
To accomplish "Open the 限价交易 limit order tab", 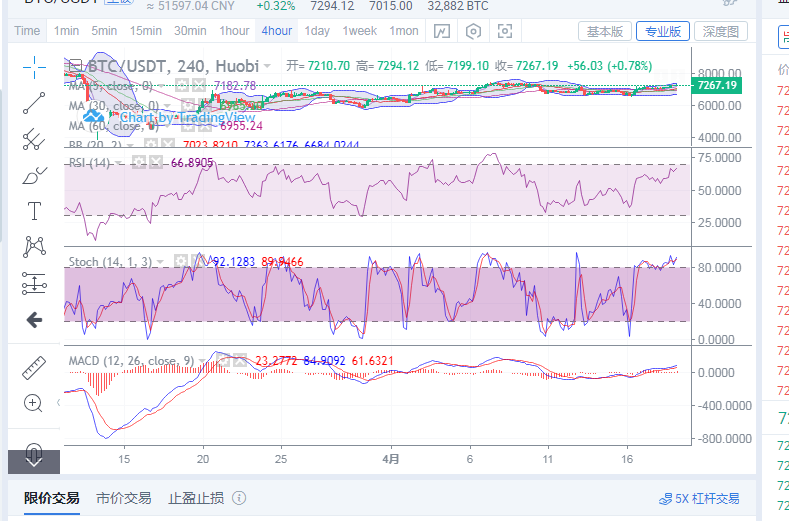I will 51,498.
